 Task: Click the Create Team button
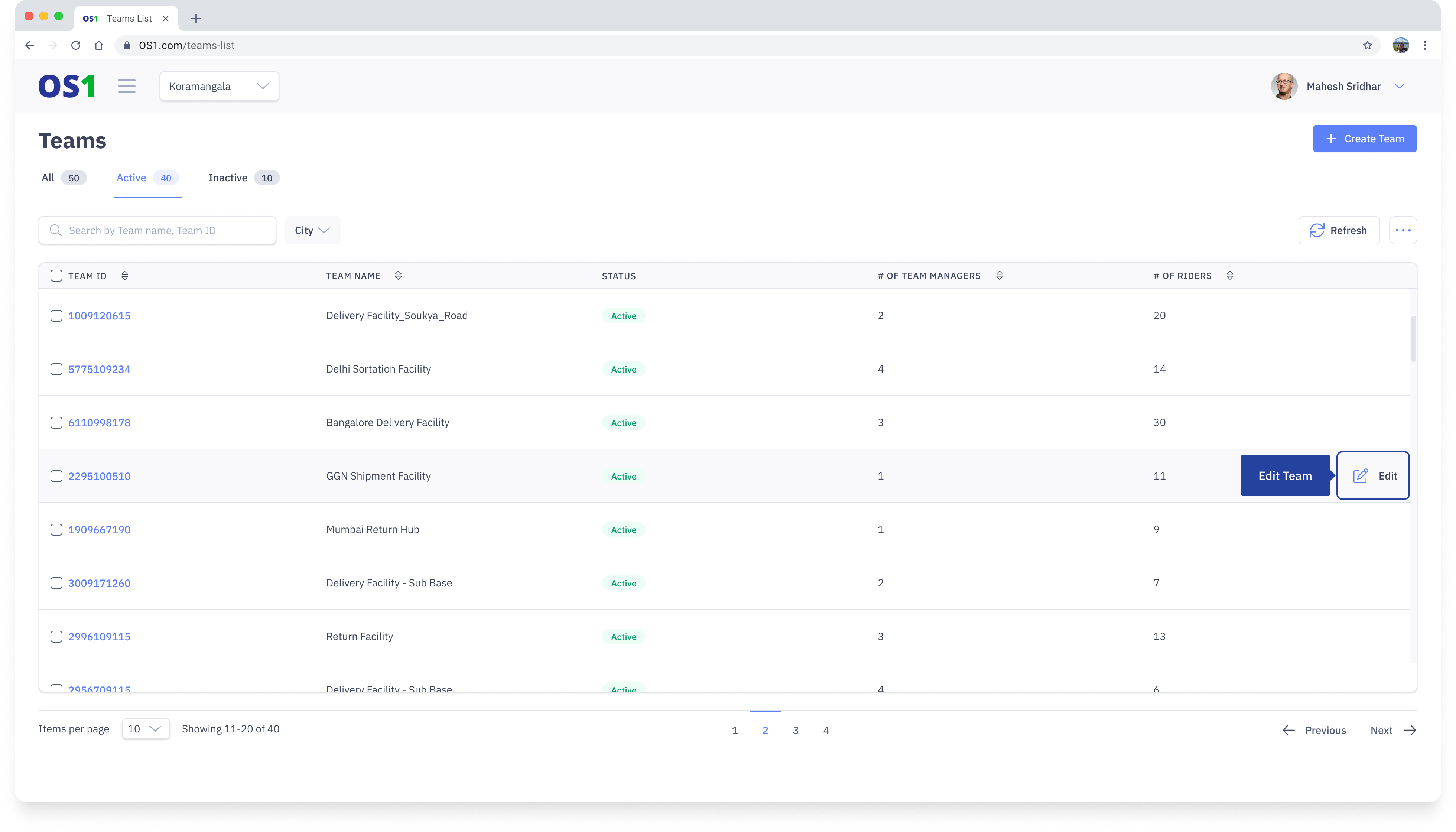(1364, 139)
